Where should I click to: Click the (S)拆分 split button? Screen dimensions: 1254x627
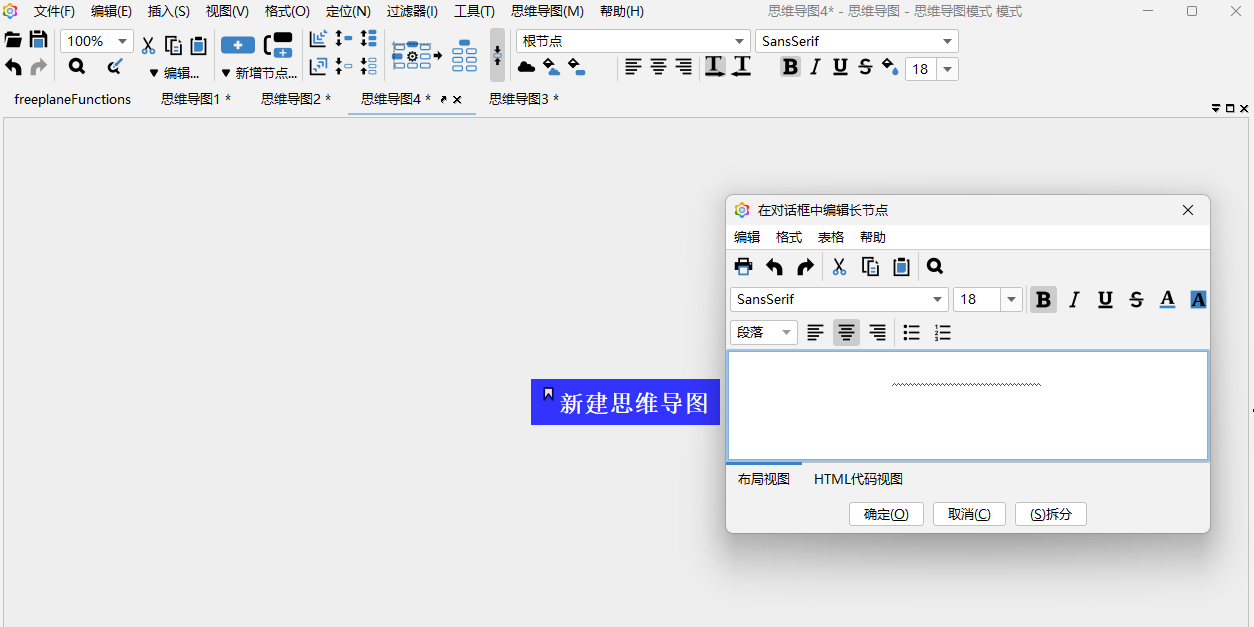click(1050, 513)
